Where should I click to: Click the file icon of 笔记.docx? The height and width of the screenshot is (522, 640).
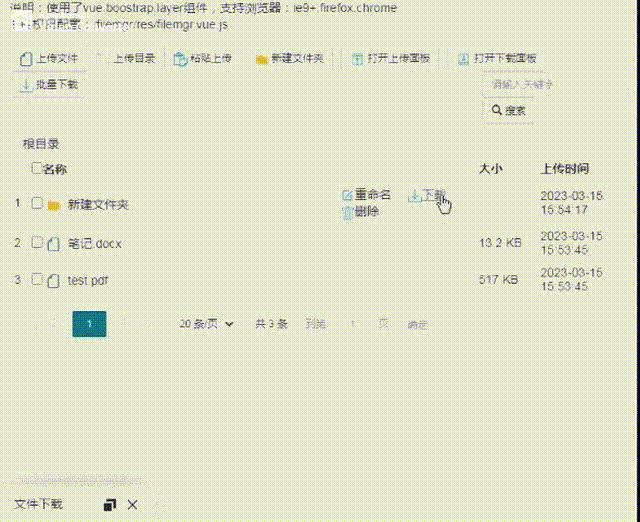[53, 244]
